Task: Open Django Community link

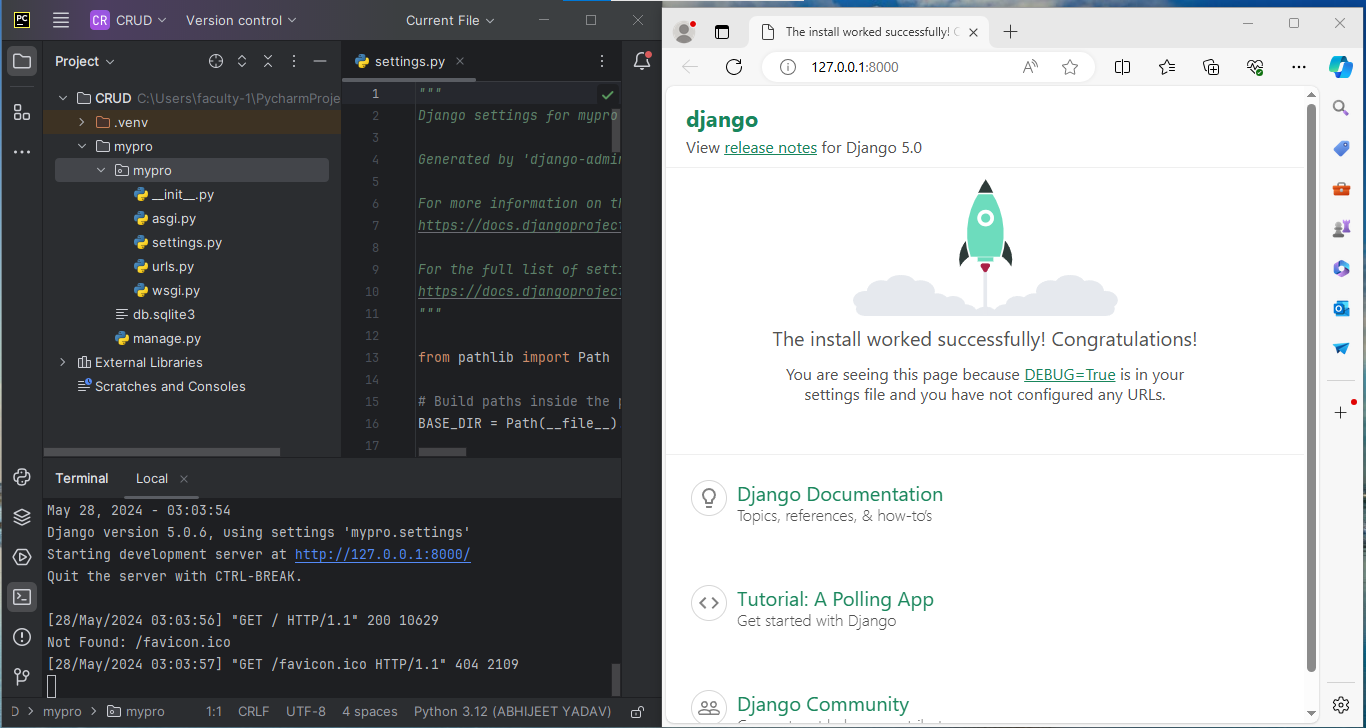Action: 823,704
